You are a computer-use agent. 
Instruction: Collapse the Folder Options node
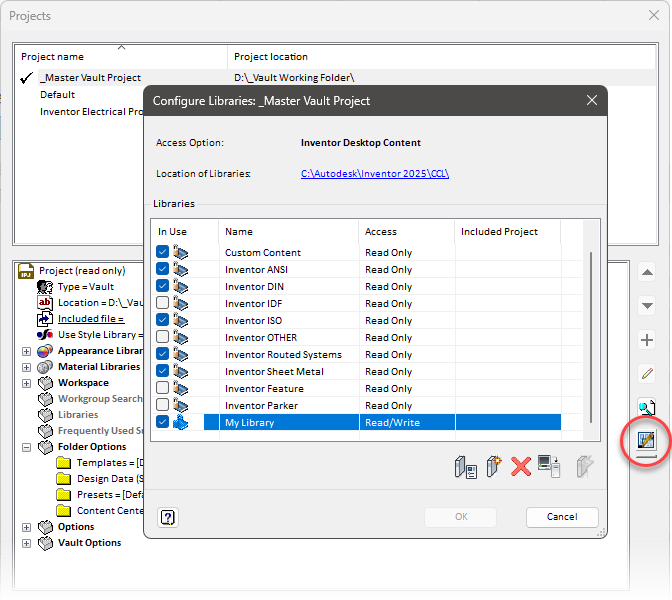pos(27,447)
